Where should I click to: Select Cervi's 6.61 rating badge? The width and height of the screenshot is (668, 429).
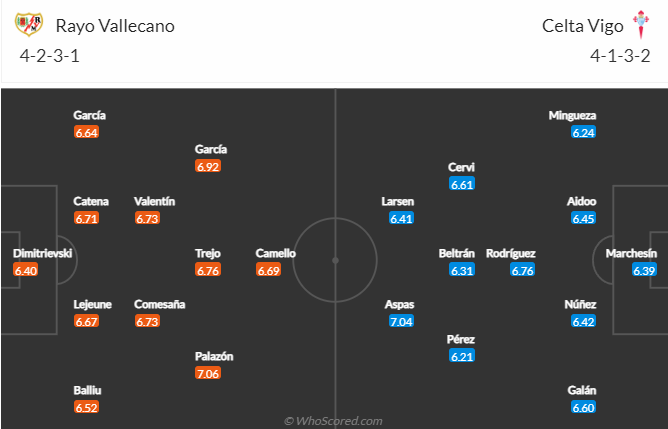coord(462,184)
